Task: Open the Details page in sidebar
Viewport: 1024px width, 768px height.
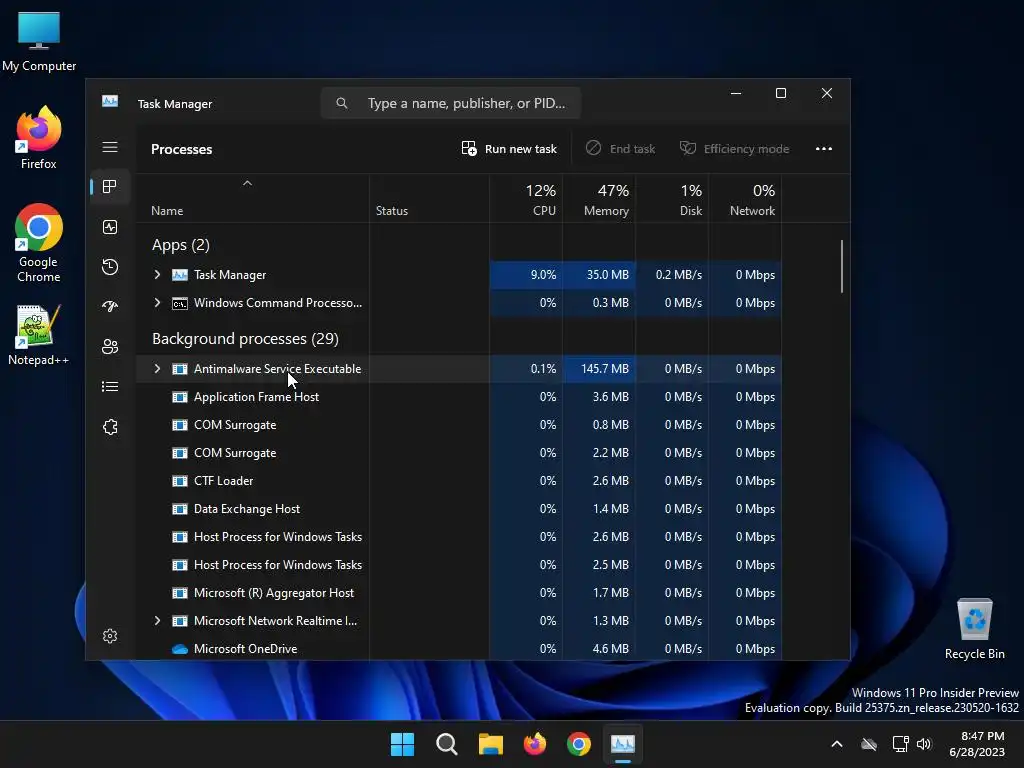Action: tap(110, 387)
